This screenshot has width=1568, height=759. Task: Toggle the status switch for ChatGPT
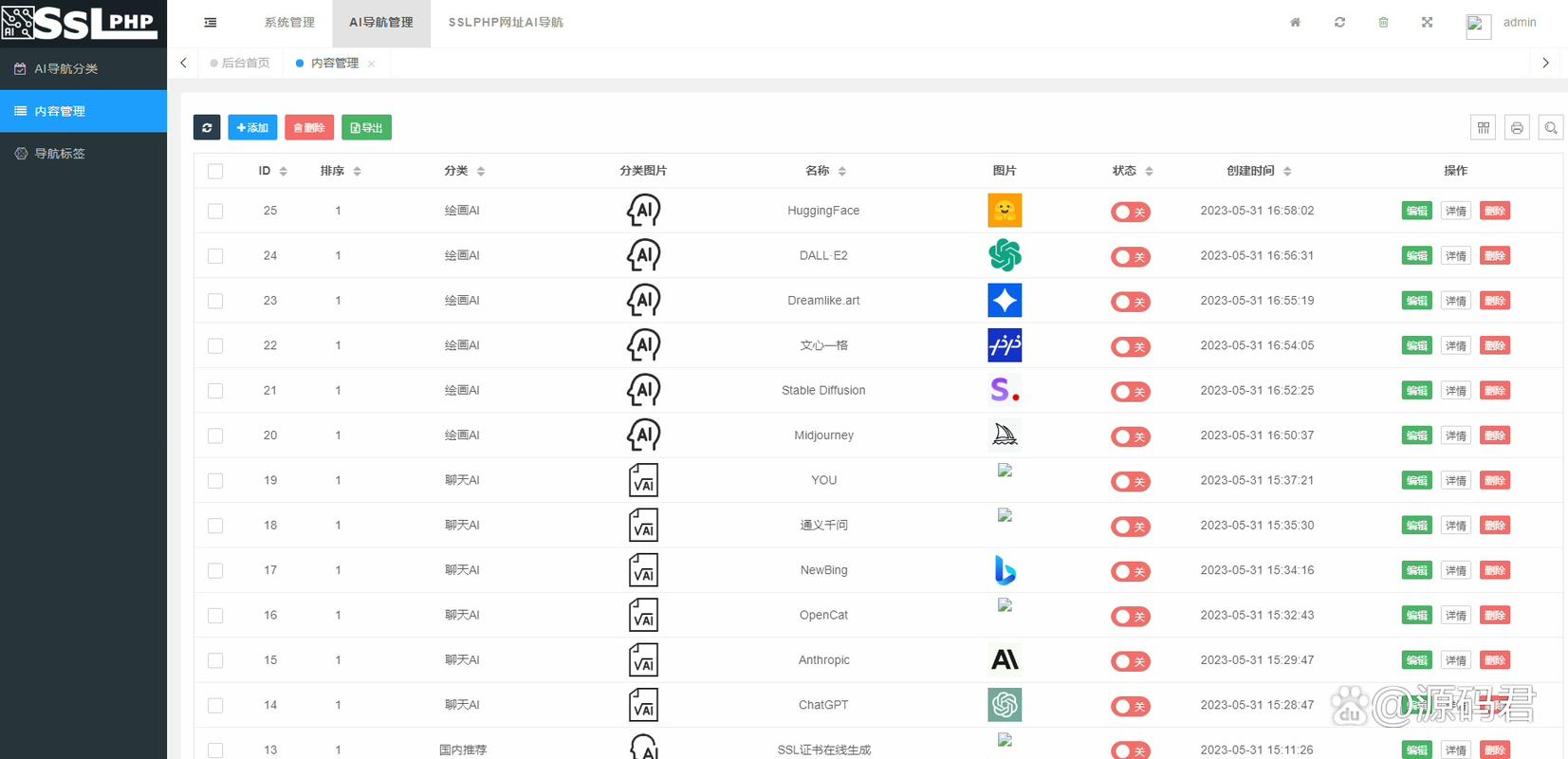[1131, 706]
